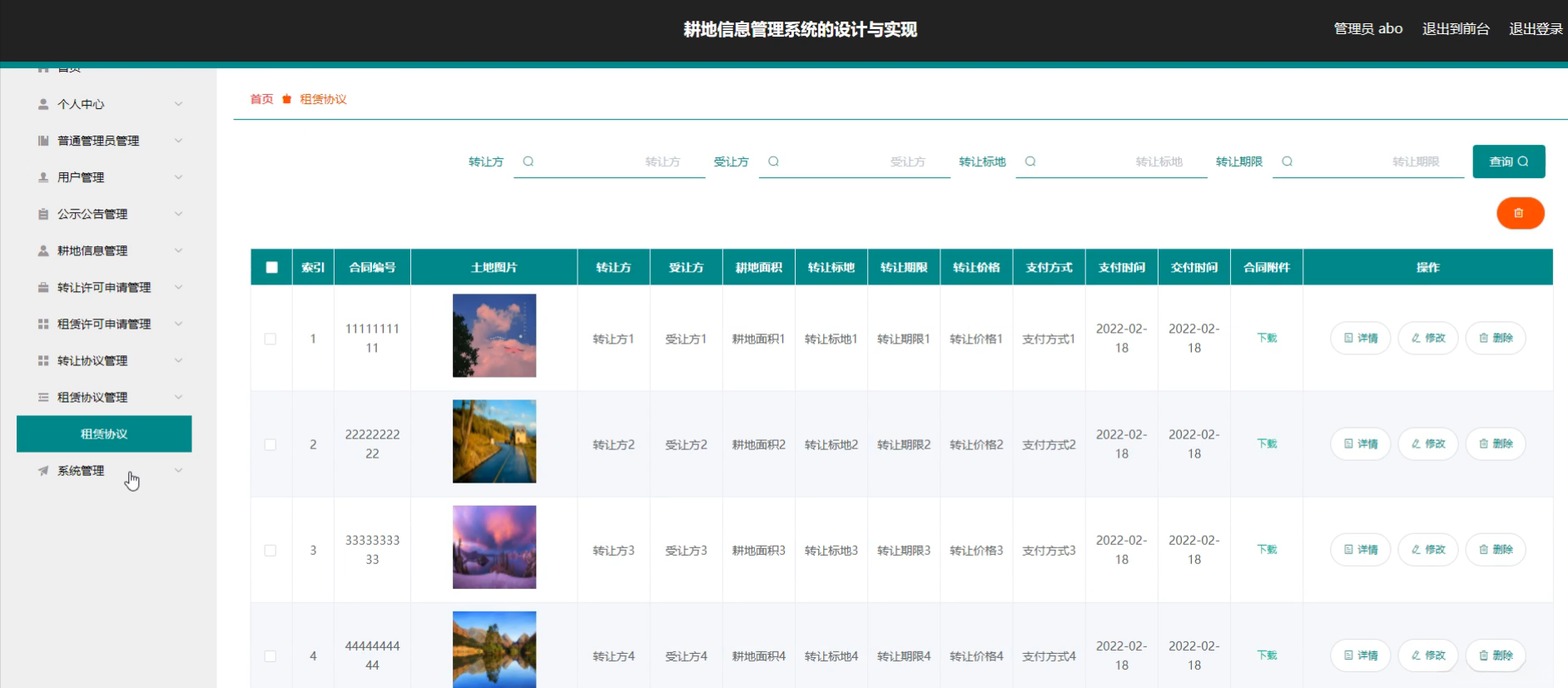Screen dimensions: 1568x688
Task: Open the 个人中心 sidebar menu
Action: click(104, 104)
